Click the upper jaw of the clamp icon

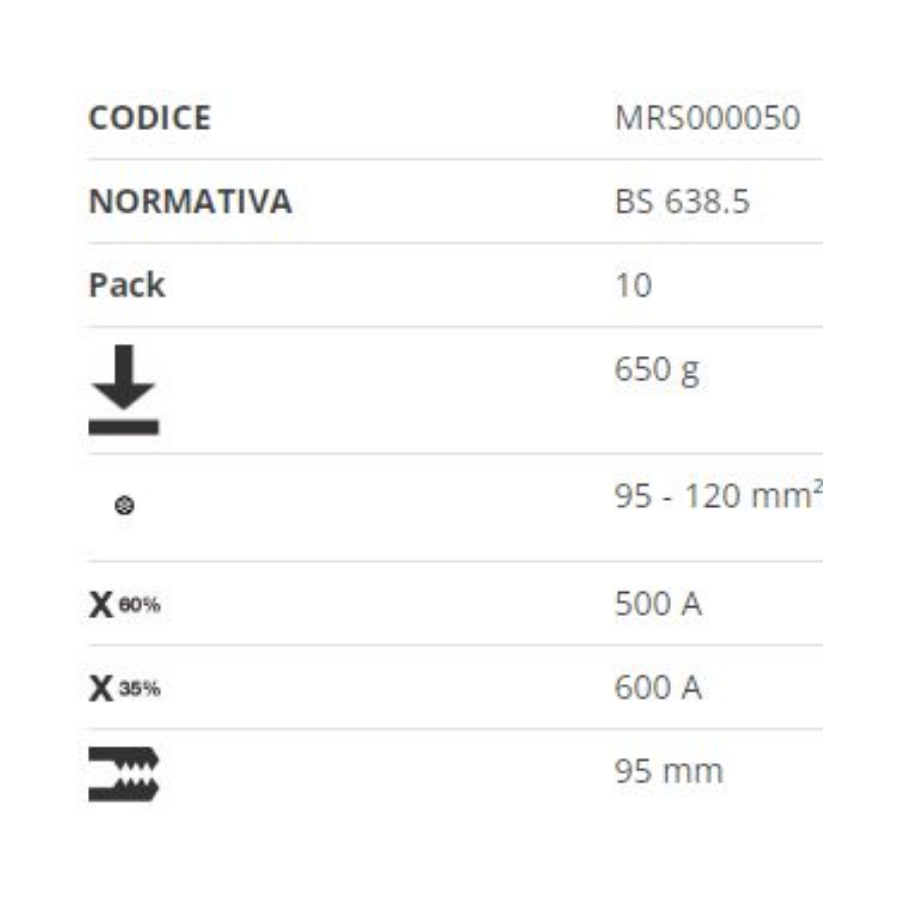(123, 758)
